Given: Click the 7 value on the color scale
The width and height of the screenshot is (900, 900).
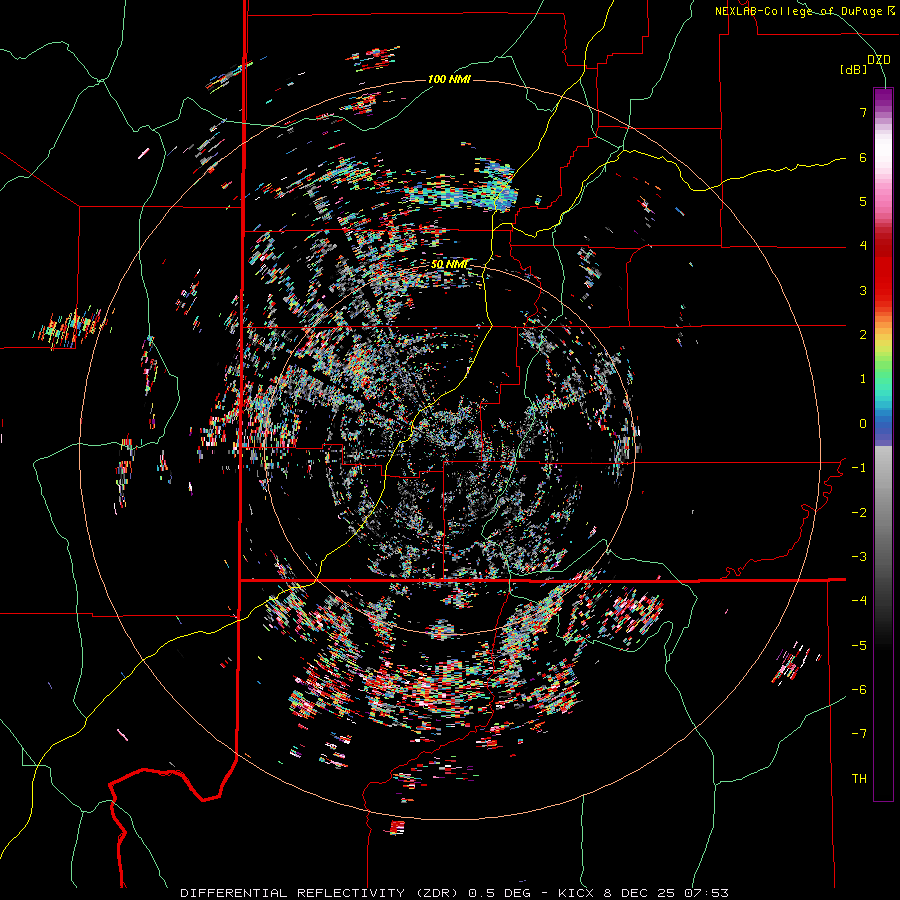Looking at the screenshot, I should (x=863, y=112).
